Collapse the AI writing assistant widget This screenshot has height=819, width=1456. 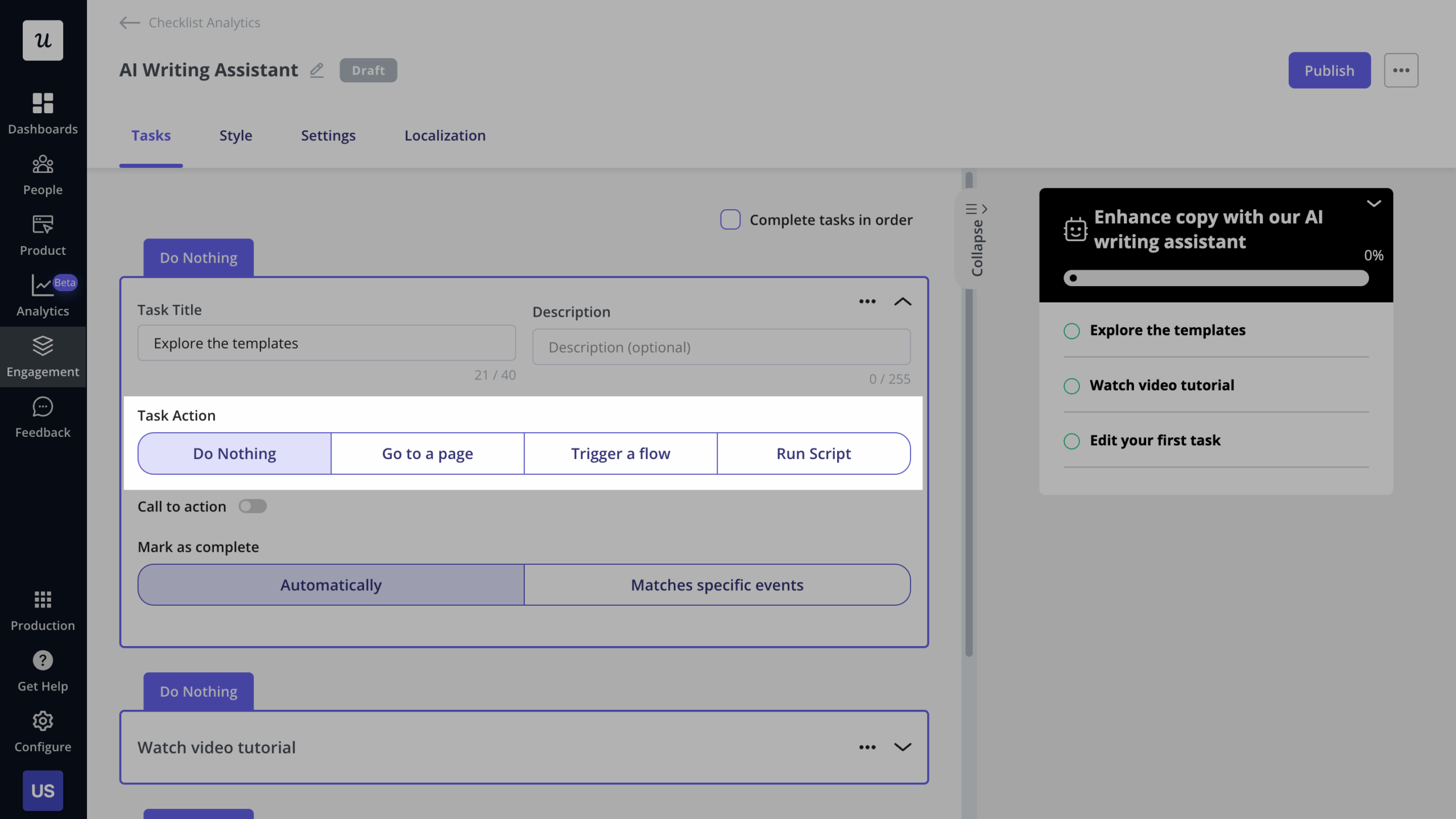point(1374,204)
